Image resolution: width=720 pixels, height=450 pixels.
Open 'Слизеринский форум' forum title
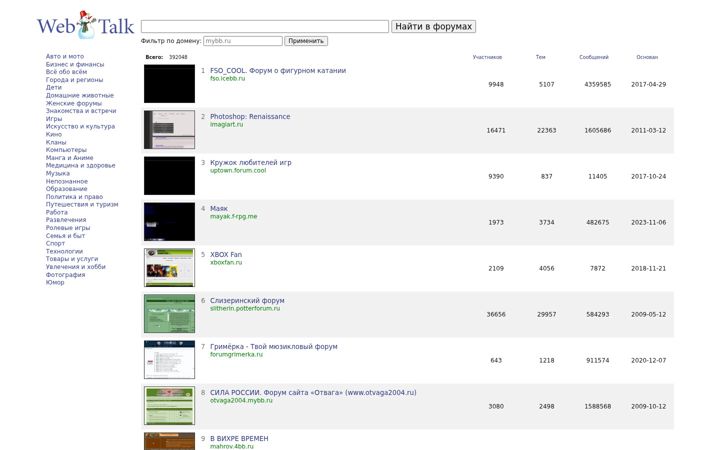(x=247, y=300)
